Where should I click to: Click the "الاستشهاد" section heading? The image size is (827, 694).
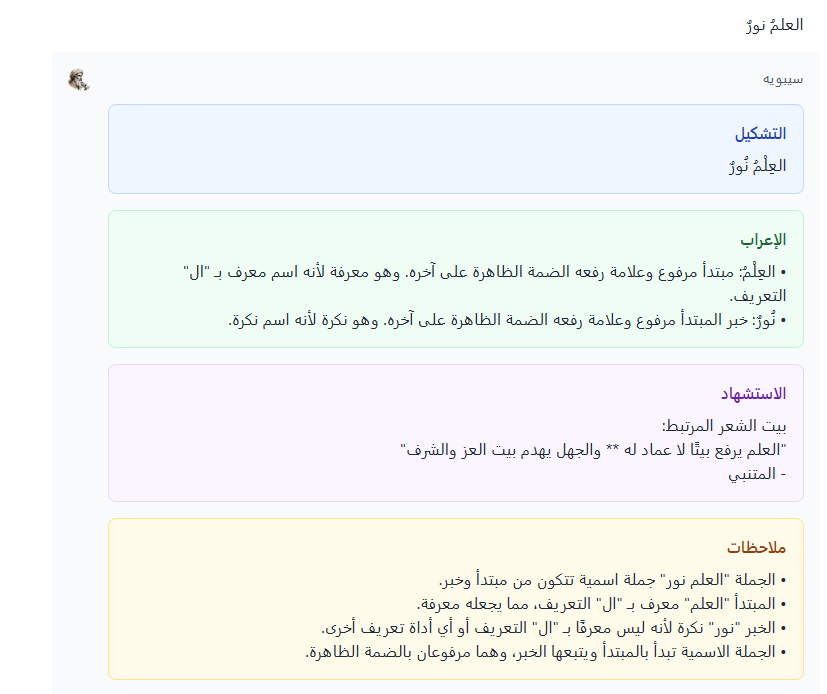pyautogui.click(x=753, y=393)
